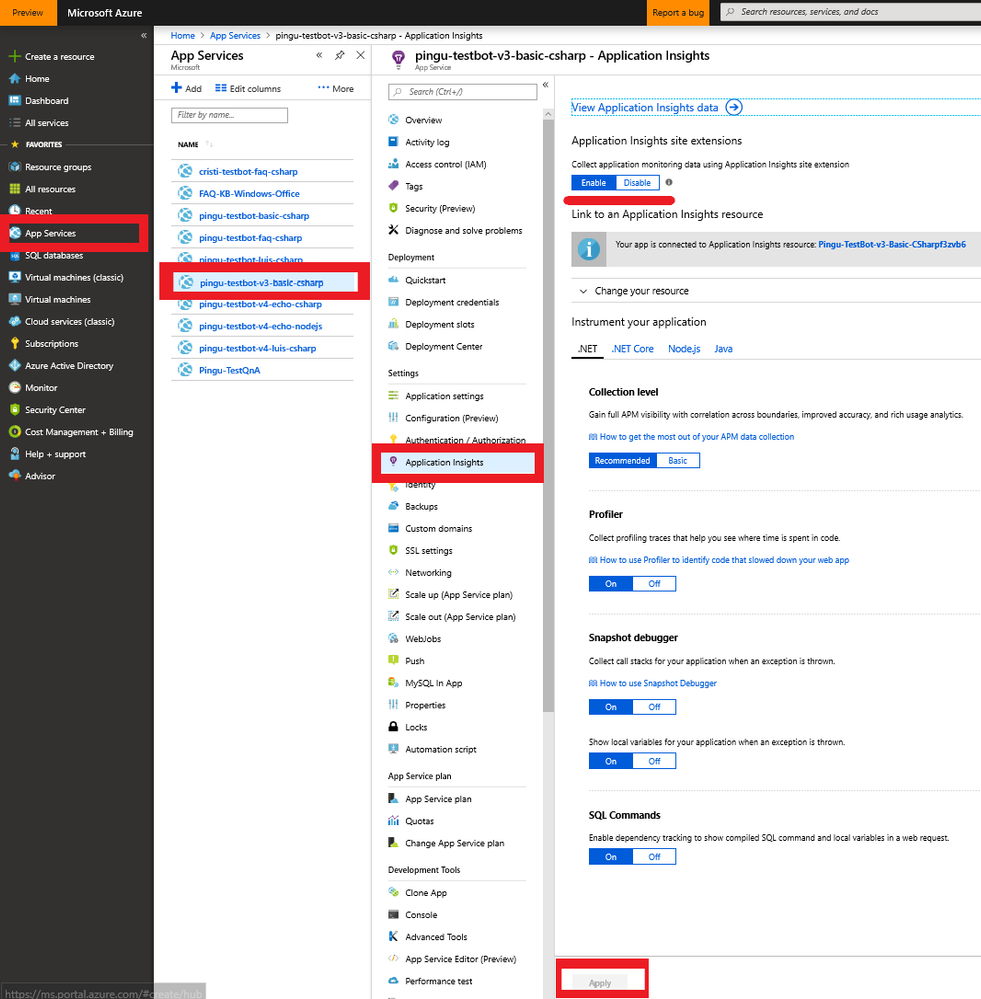Image resolution: width=981 pixels, height=999 pixels.
Task: Click the SSL settings shield icon
Action: pos(393,550)
